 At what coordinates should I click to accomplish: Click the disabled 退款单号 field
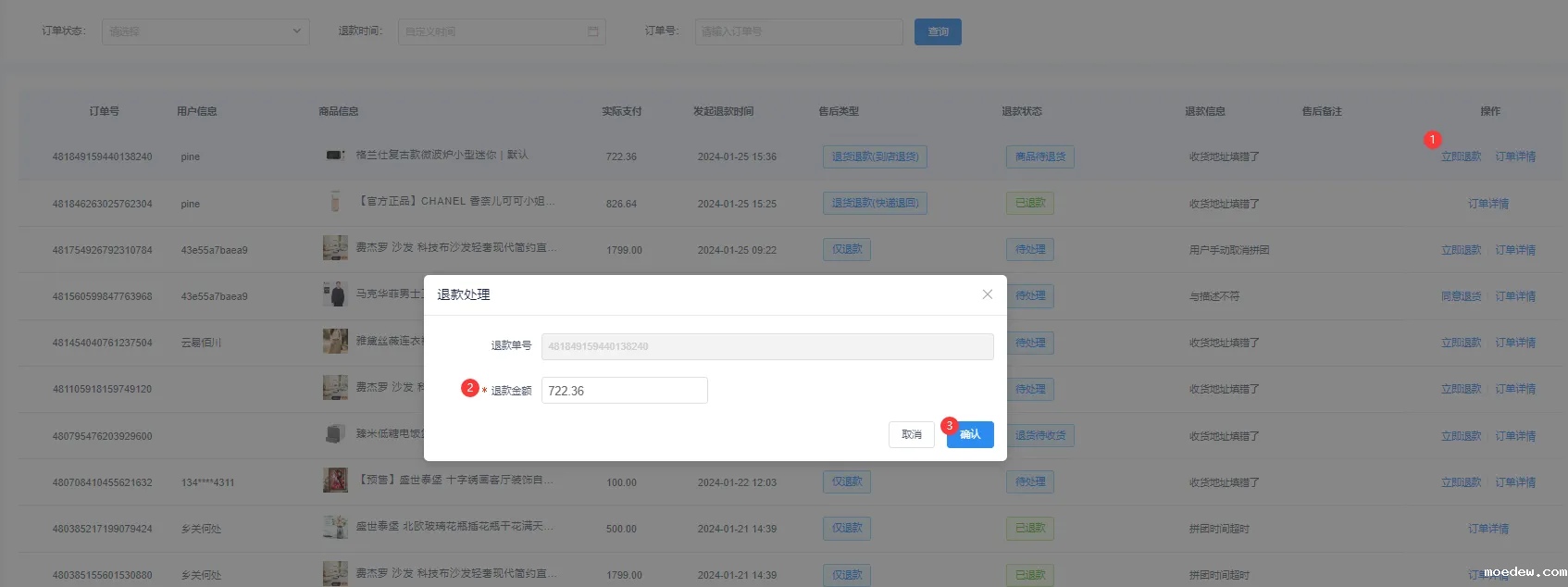pyautogui.click(x=766, y=346)
